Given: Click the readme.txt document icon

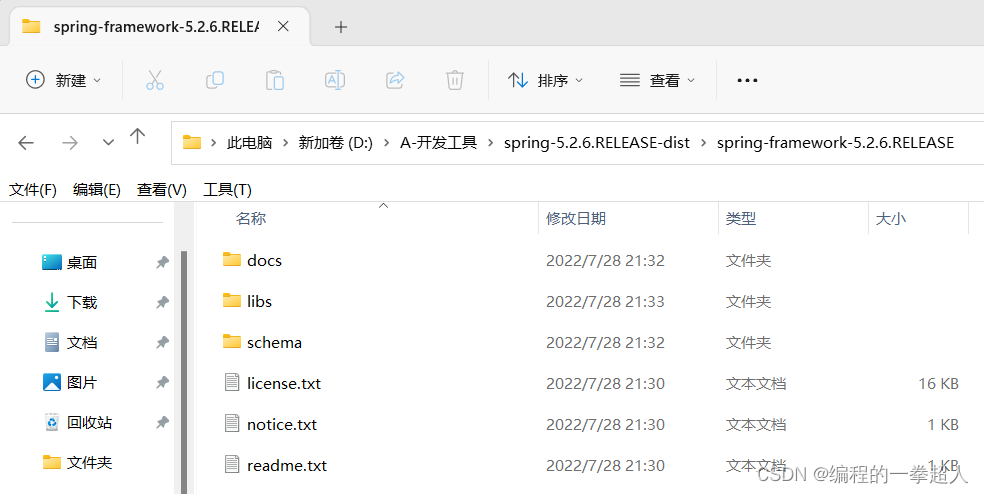Looking at the screenshot, I should coord(232,464).
